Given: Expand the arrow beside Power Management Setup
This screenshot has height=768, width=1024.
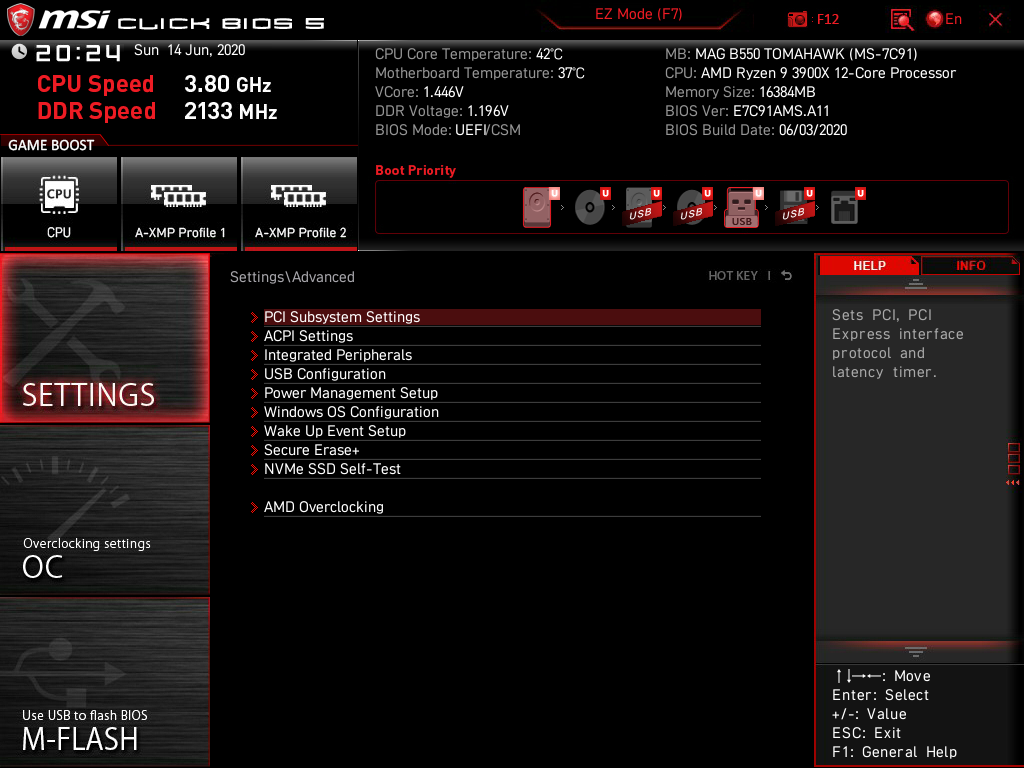Looking at the screenshot, I should coord(254,393).
